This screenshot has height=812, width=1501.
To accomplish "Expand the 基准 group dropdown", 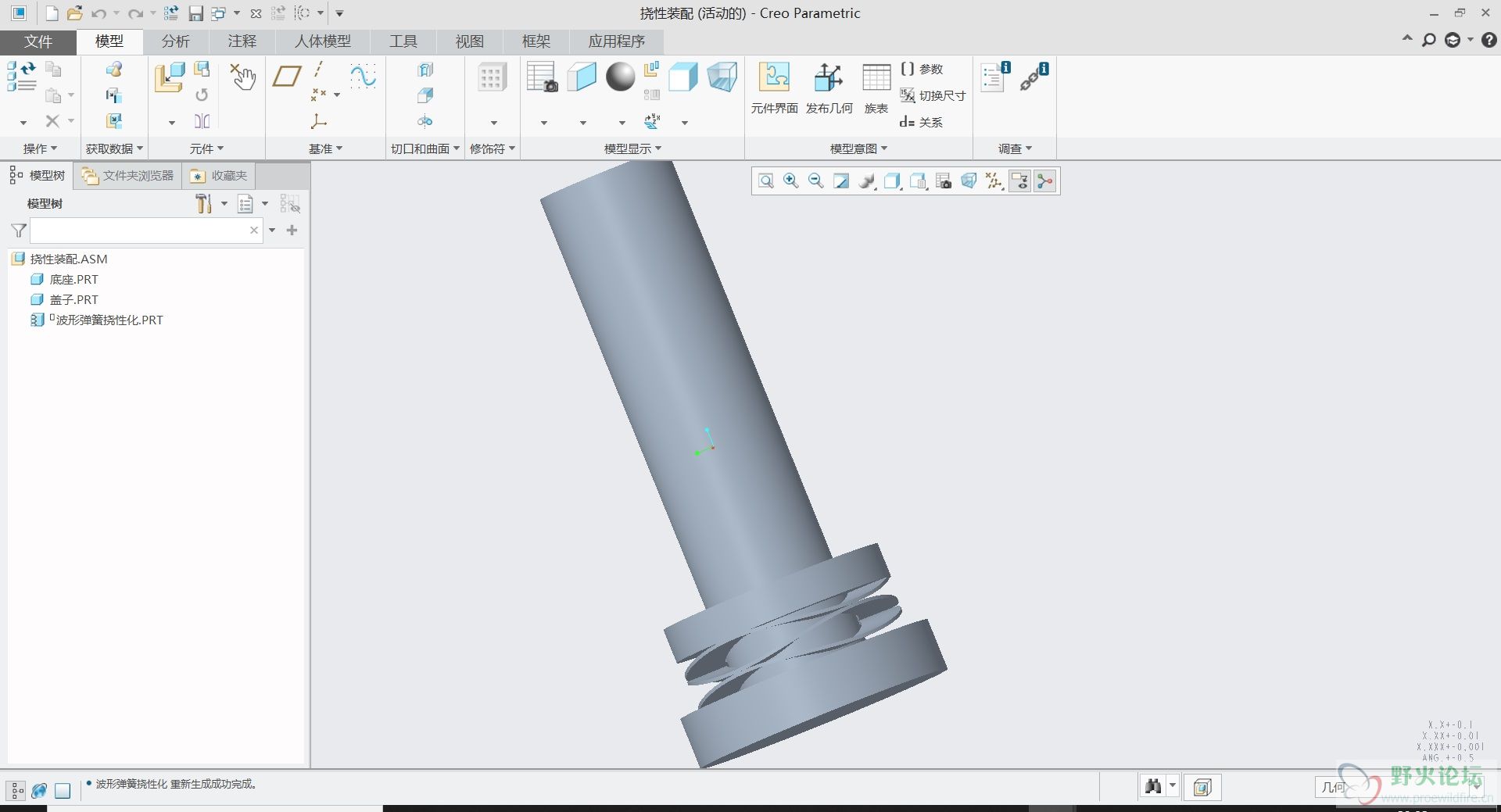I will pos(325,148).
